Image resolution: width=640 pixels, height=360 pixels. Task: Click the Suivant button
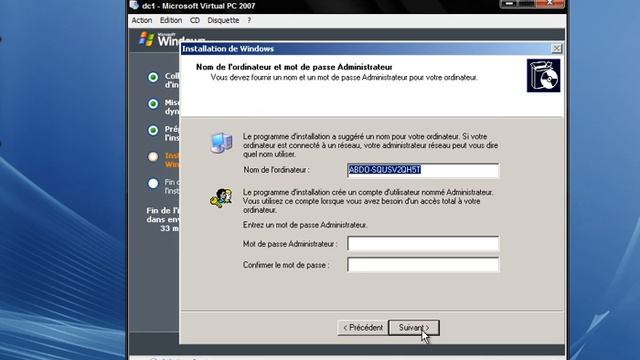click(x=414, y=328)
